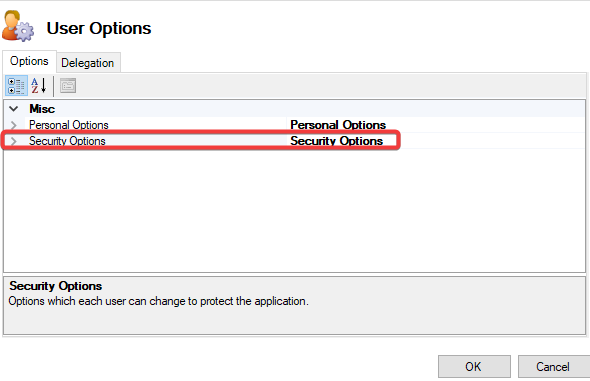Select the Options tab

coord(29,61)
